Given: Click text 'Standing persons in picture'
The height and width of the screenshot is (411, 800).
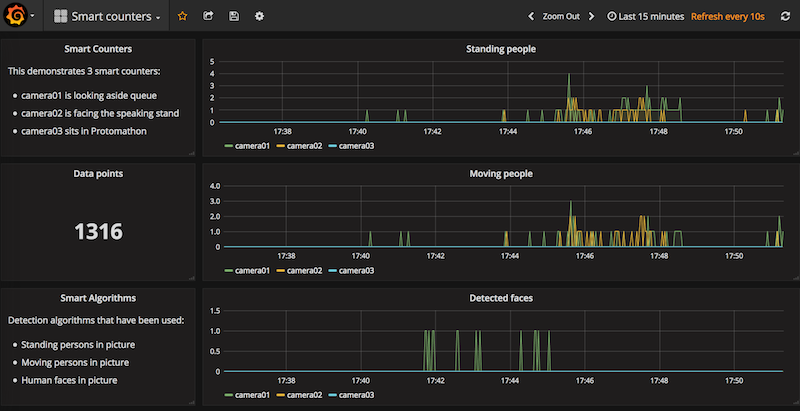Looking at the screenshot, I should [78, 345].
